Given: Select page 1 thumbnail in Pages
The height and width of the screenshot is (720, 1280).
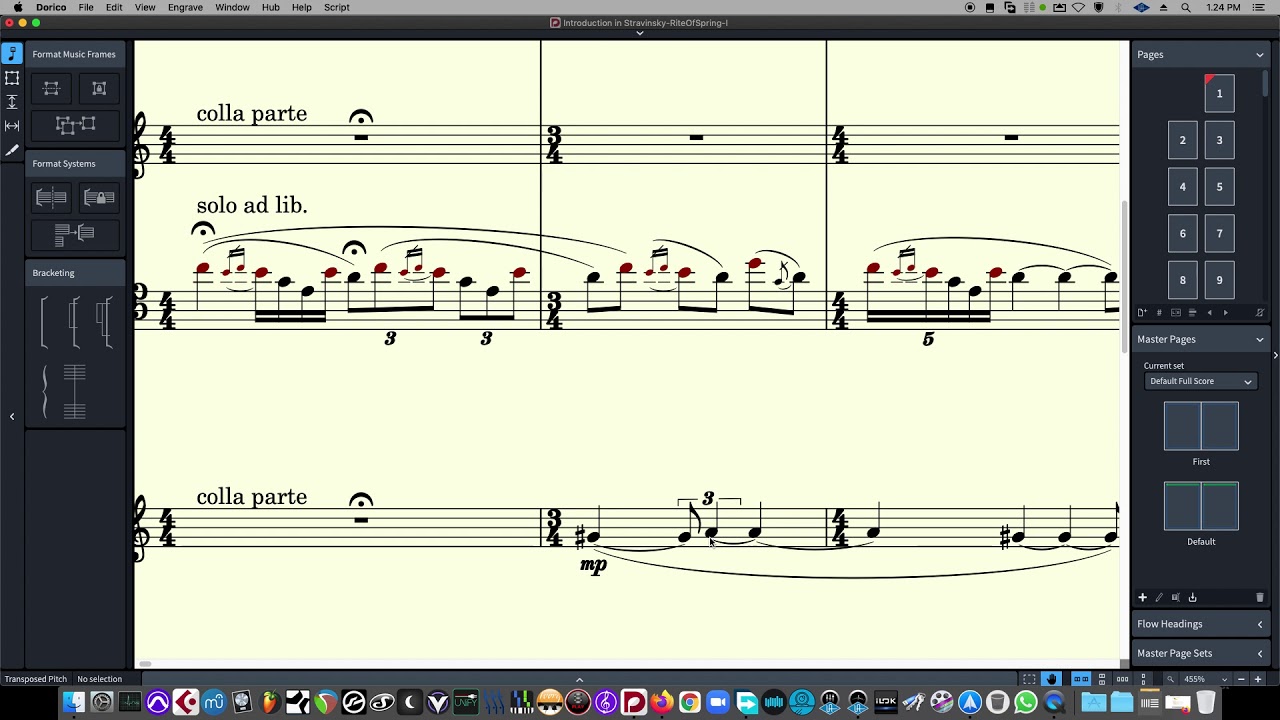Looking at the screenshot, I should 1219,93.
